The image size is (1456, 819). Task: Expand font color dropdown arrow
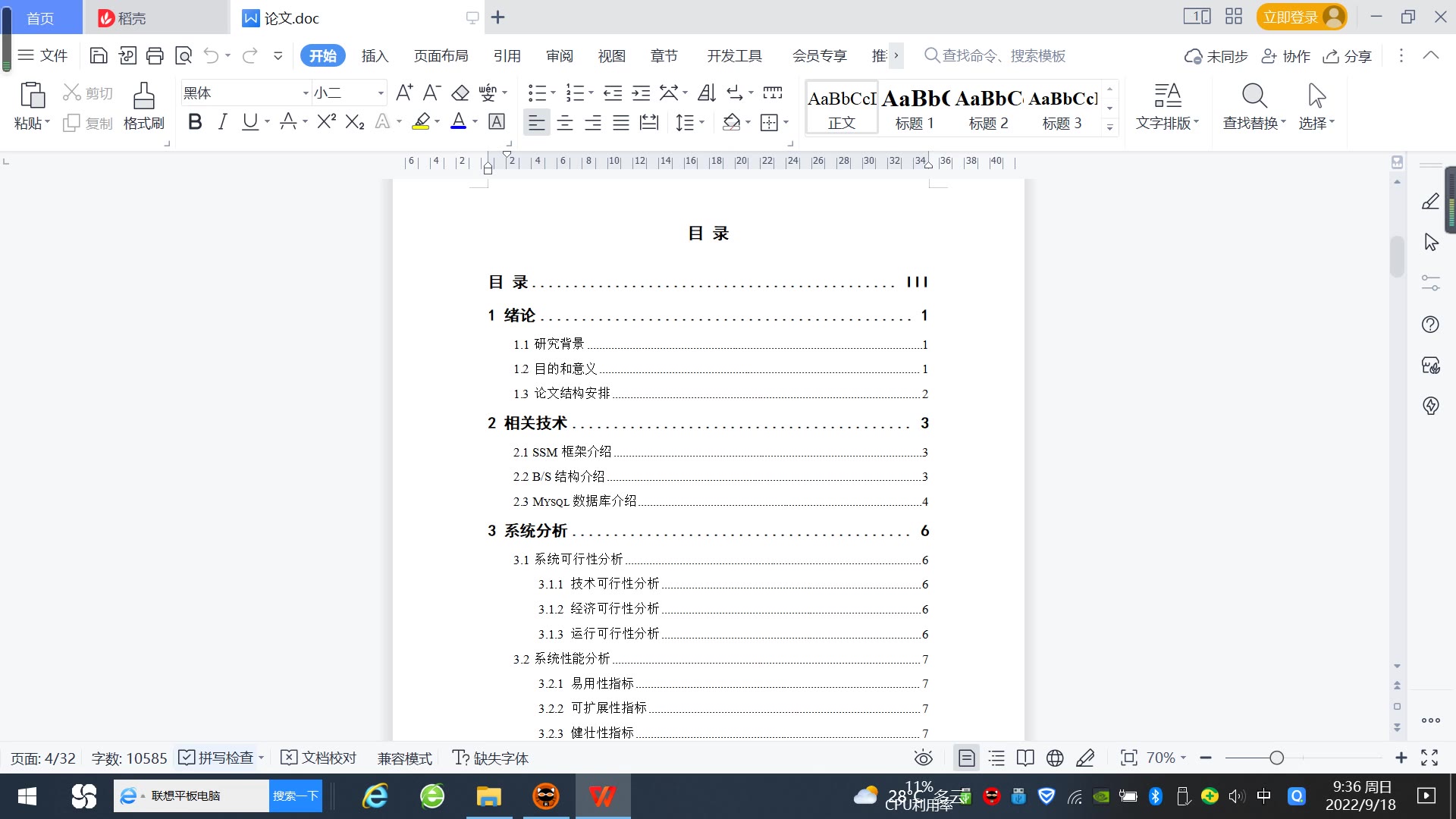click(475, 122)
